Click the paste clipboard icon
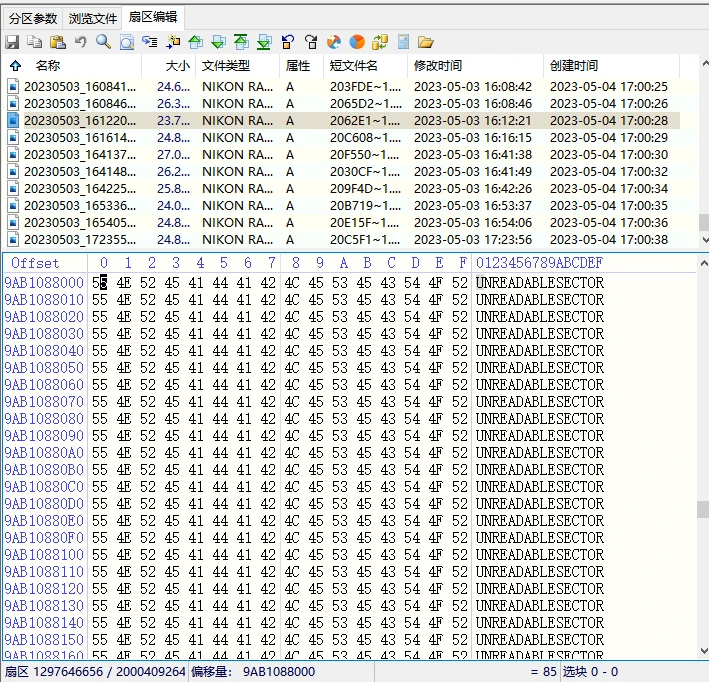The height and width of the screenshot is (682, 709). [58, 42]
